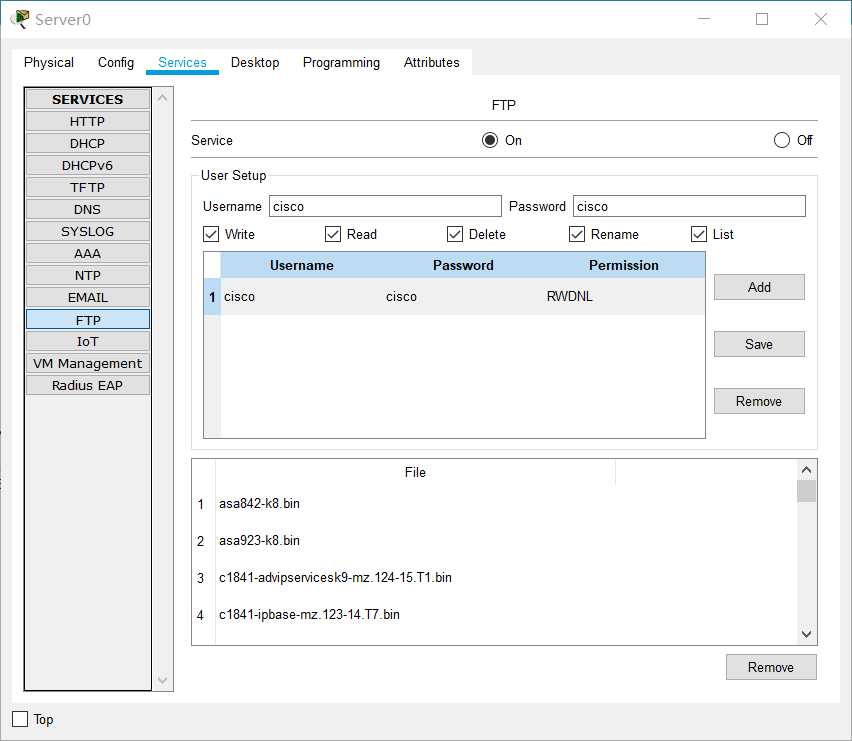Remove the selected FTP user

pyautogui.click(x=759, y=401)
